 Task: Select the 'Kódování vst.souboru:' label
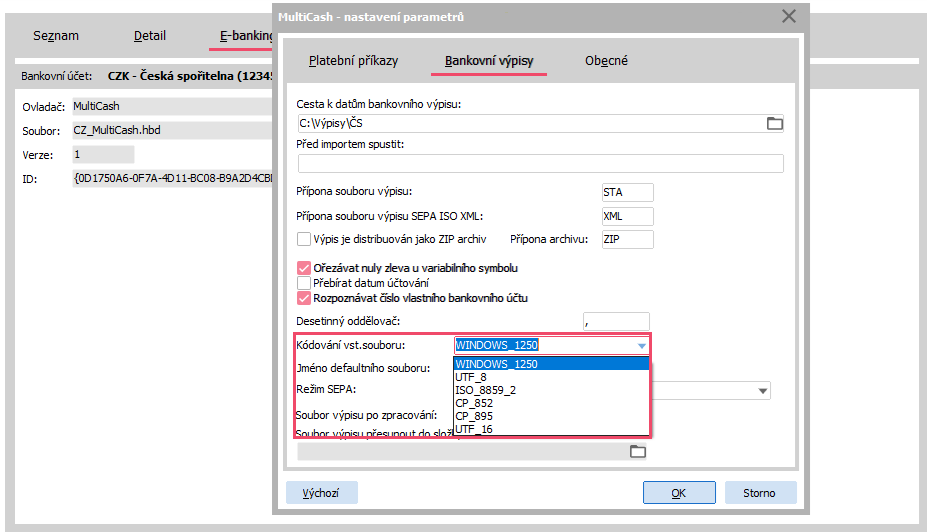pos(351,345)
